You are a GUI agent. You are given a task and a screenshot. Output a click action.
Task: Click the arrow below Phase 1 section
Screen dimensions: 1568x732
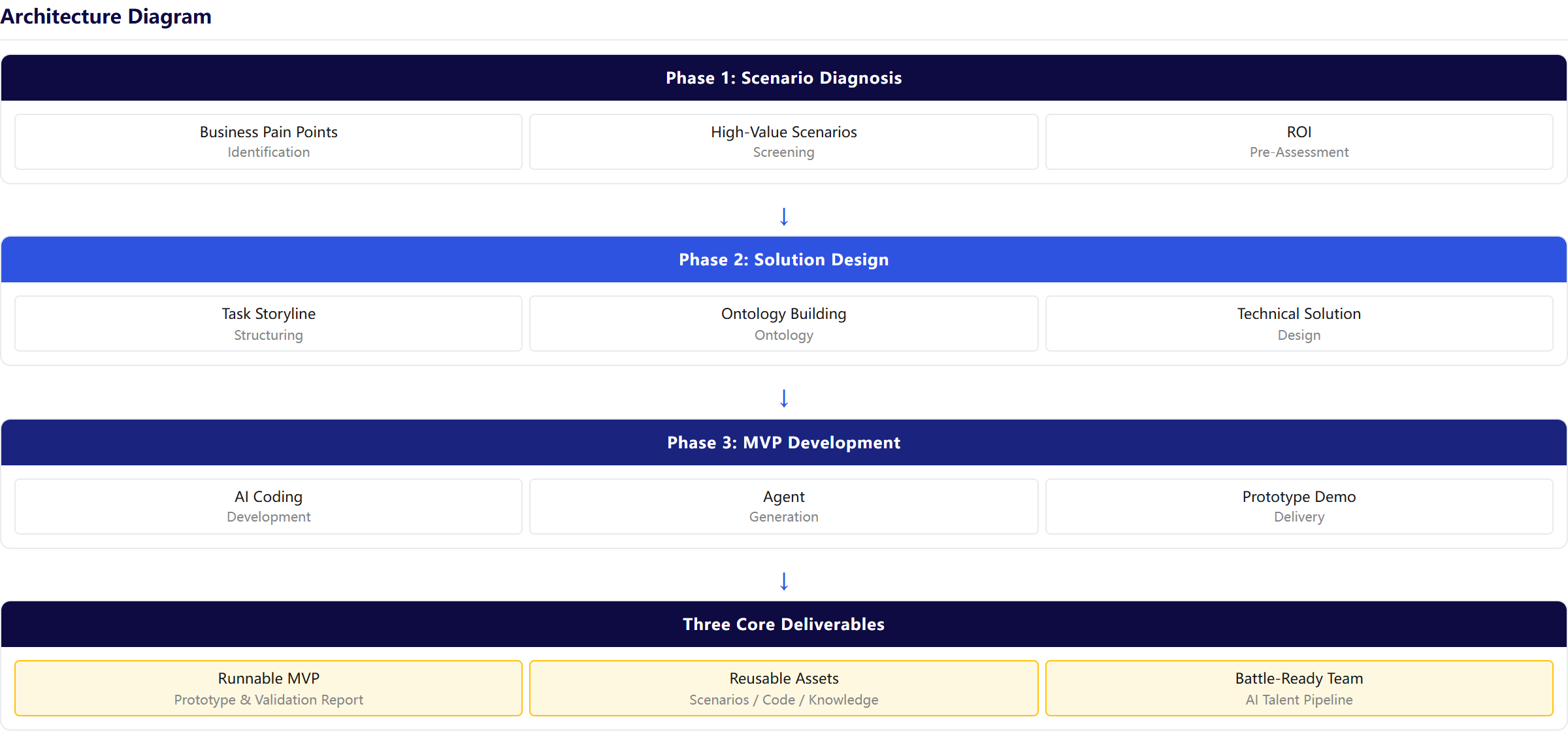pos(784,216)
